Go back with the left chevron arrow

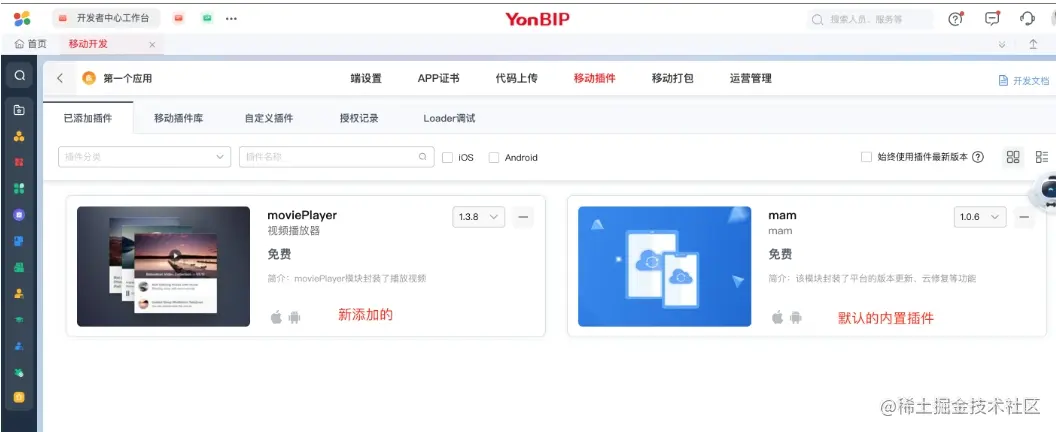[x=60, y=78]
